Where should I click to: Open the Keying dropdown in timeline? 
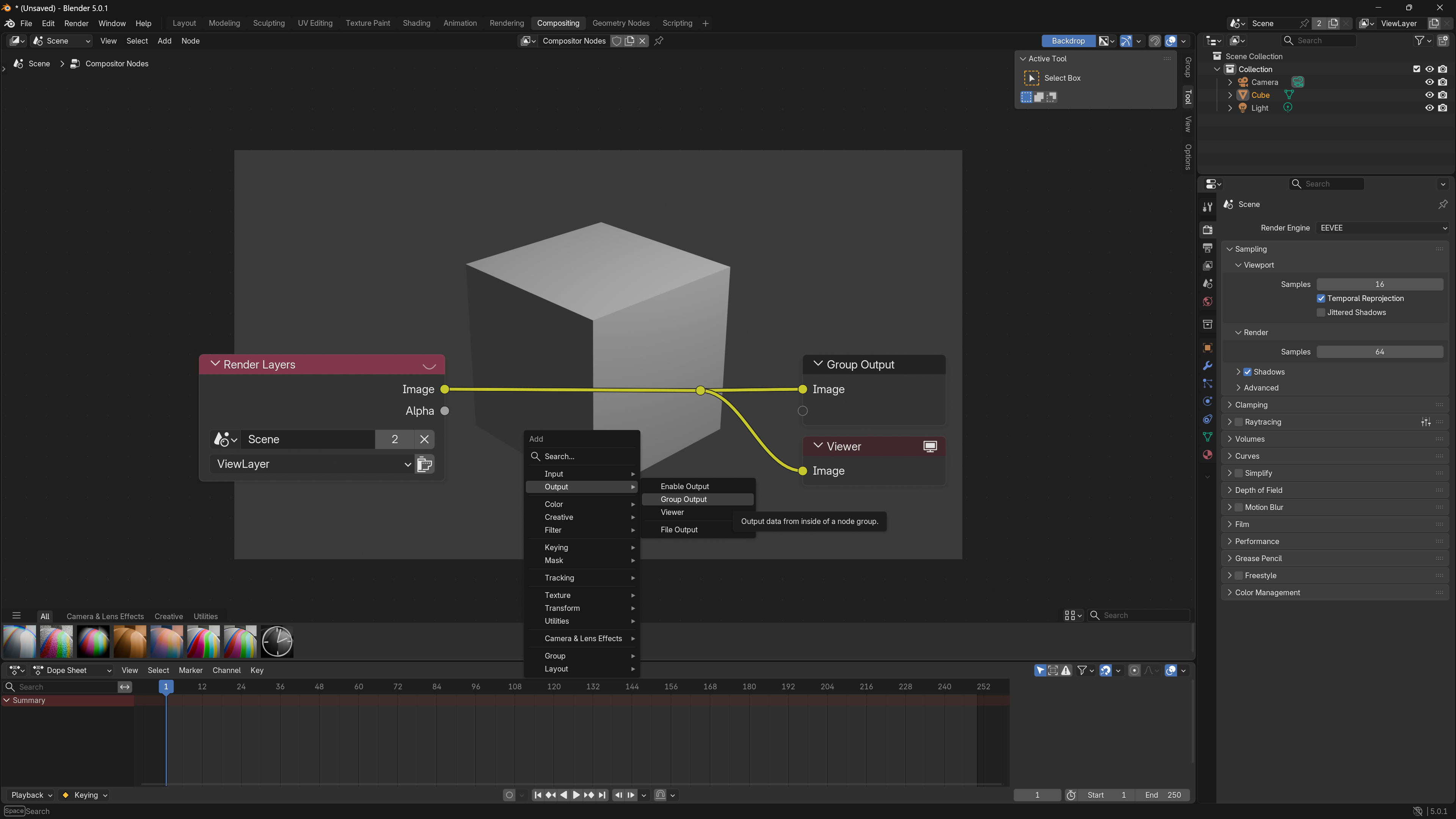point(84,795)
